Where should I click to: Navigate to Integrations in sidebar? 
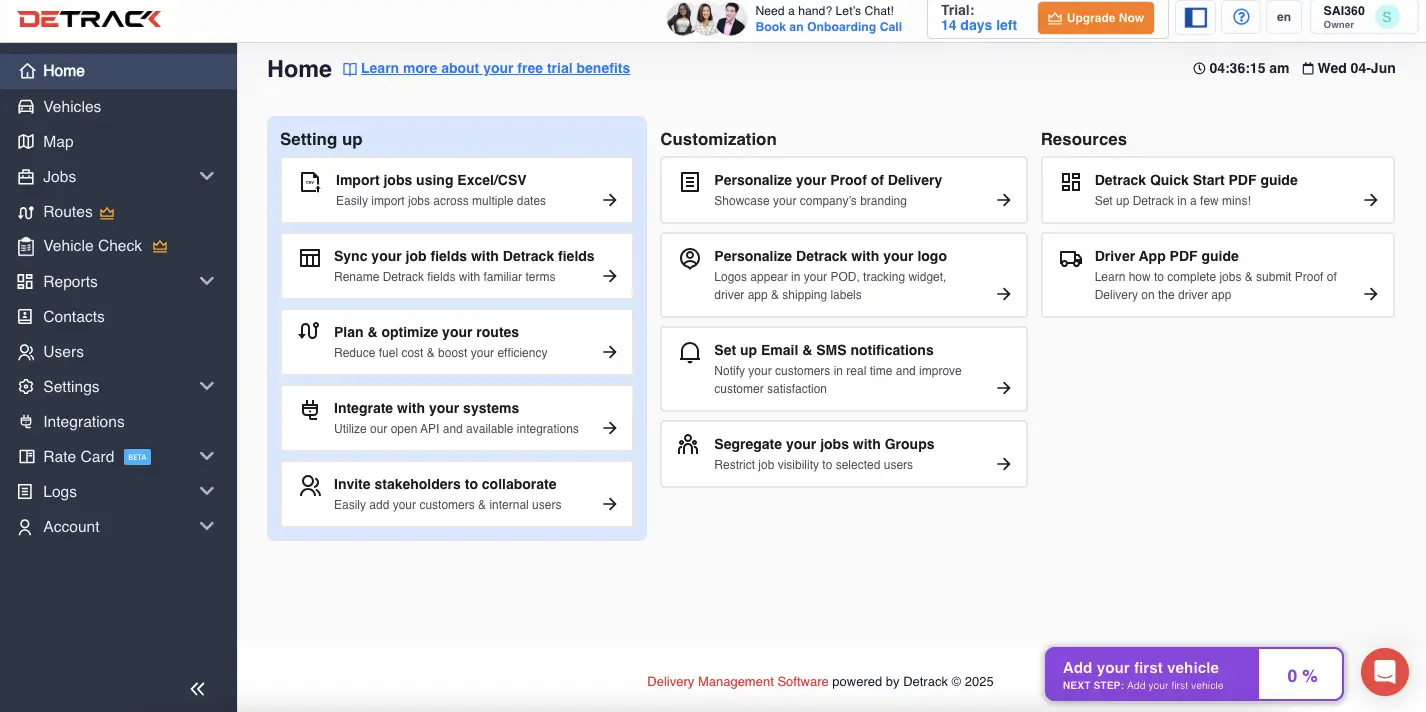[x=118, y=422]
